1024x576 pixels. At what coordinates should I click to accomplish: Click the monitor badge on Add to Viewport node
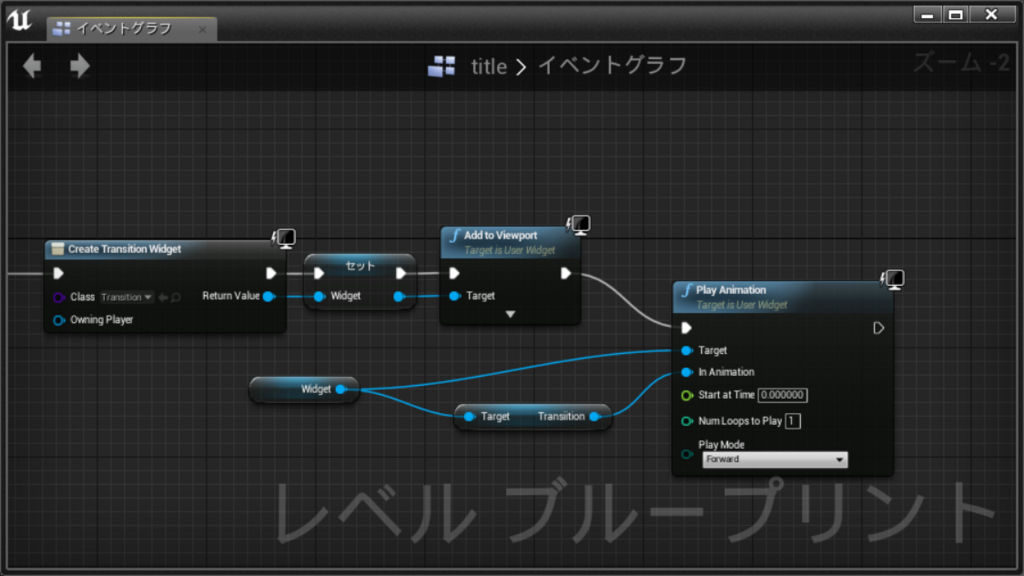coord(579,225)
